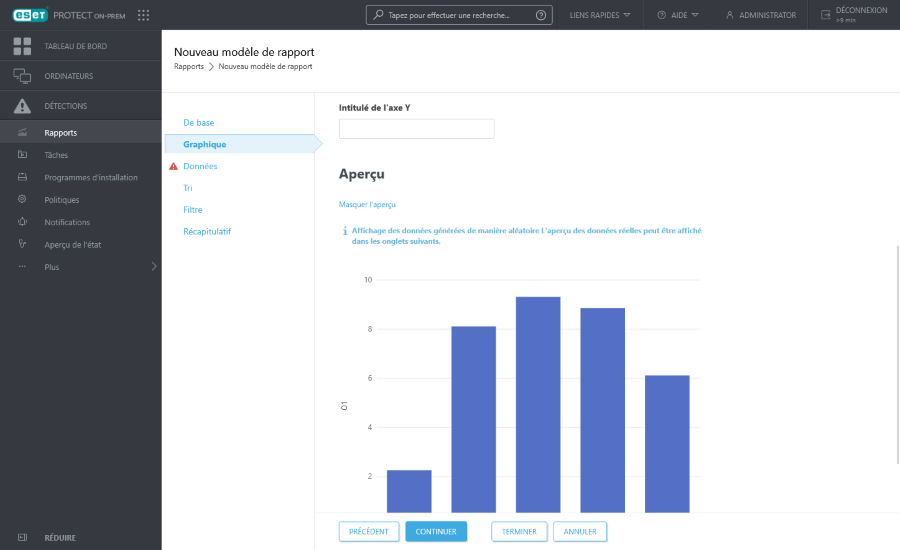Viewport: 900px width, 550px height.
Task: Expand the Plus submenu arrow
Action: (154, 266)
